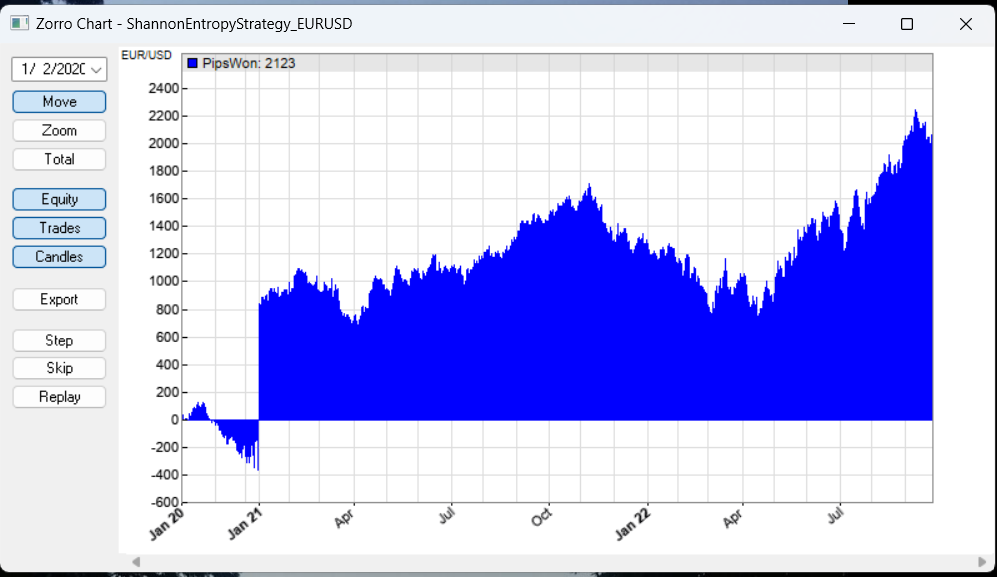The height and width of the screenshot is (577, 997).
Task: Click the horizontal scrollbar track under chart
Action: [x=558, y=563]
